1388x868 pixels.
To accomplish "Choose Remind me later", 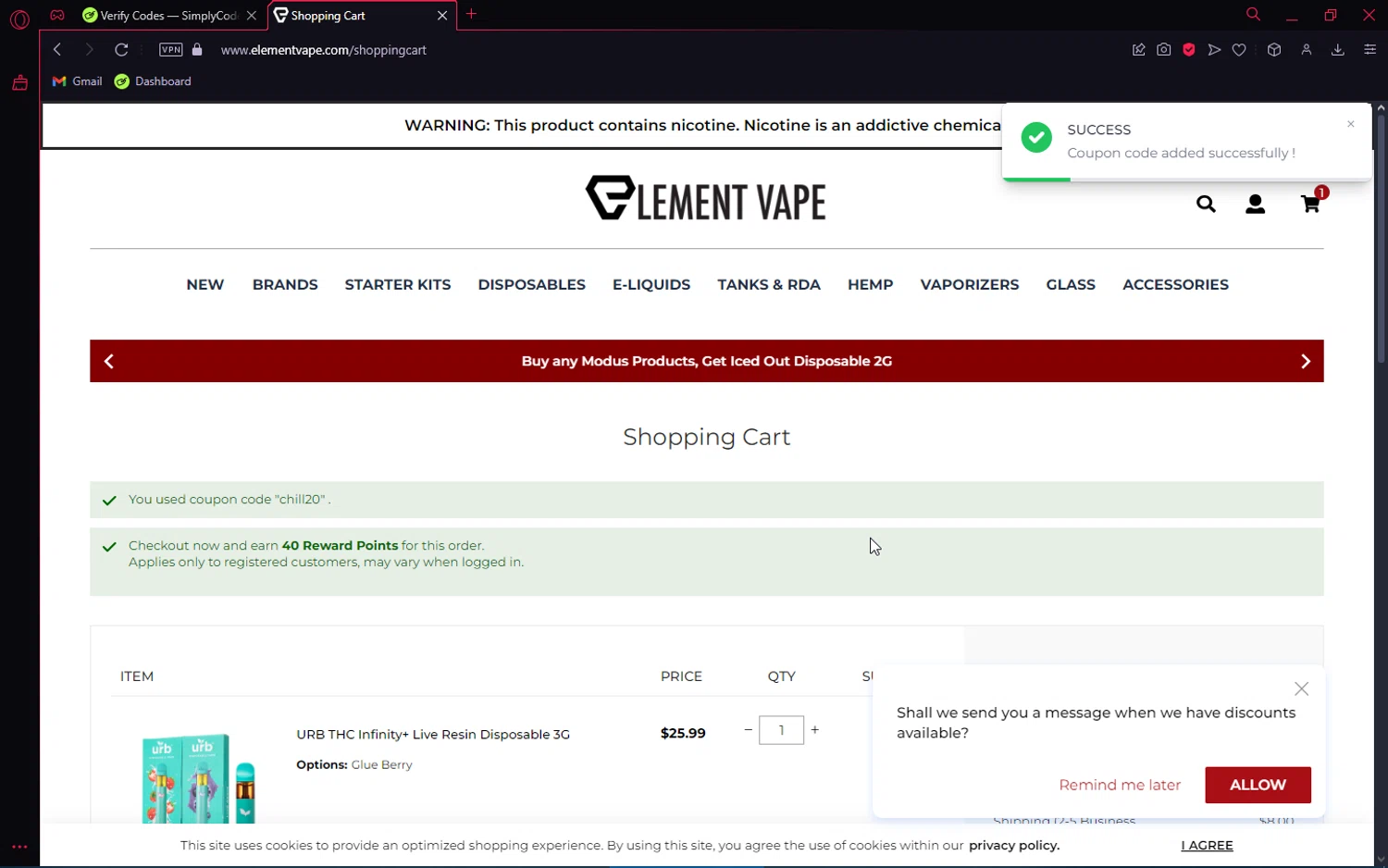I will (x=1120, y=785).
